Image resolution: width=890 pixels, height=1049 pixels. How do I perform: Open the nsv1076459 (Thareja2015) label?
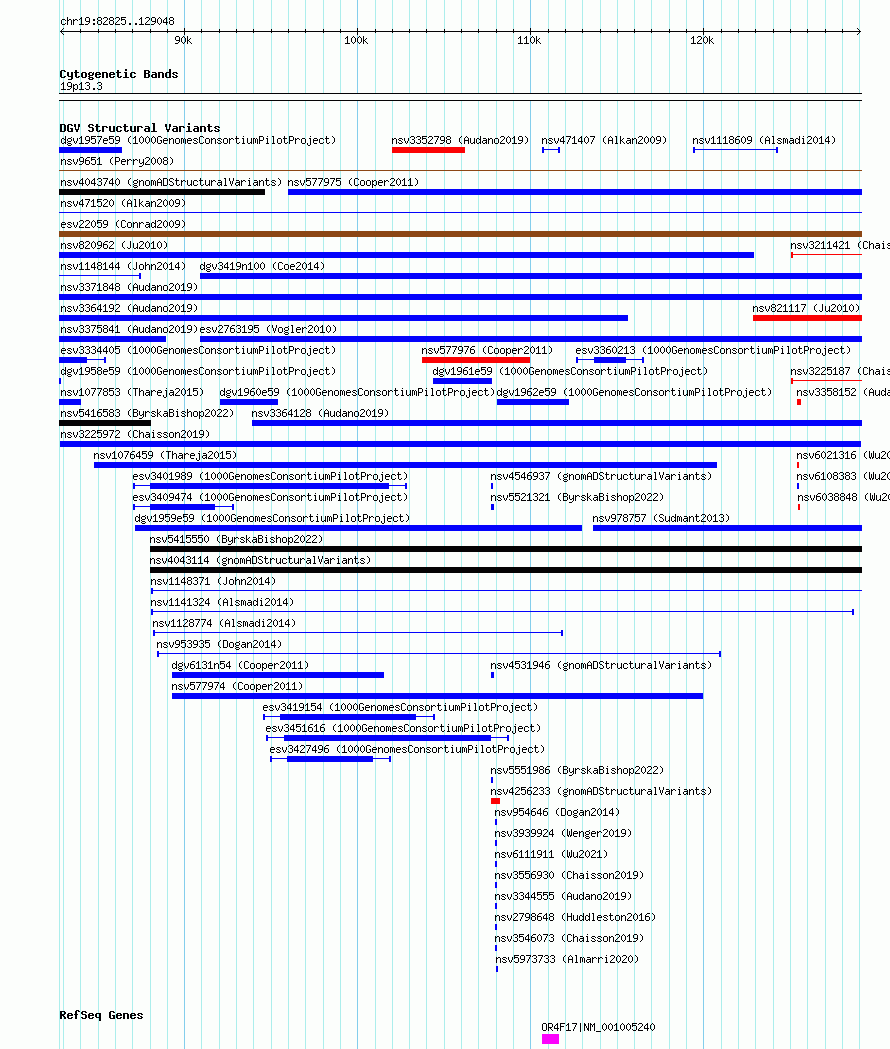pos(165,455)
